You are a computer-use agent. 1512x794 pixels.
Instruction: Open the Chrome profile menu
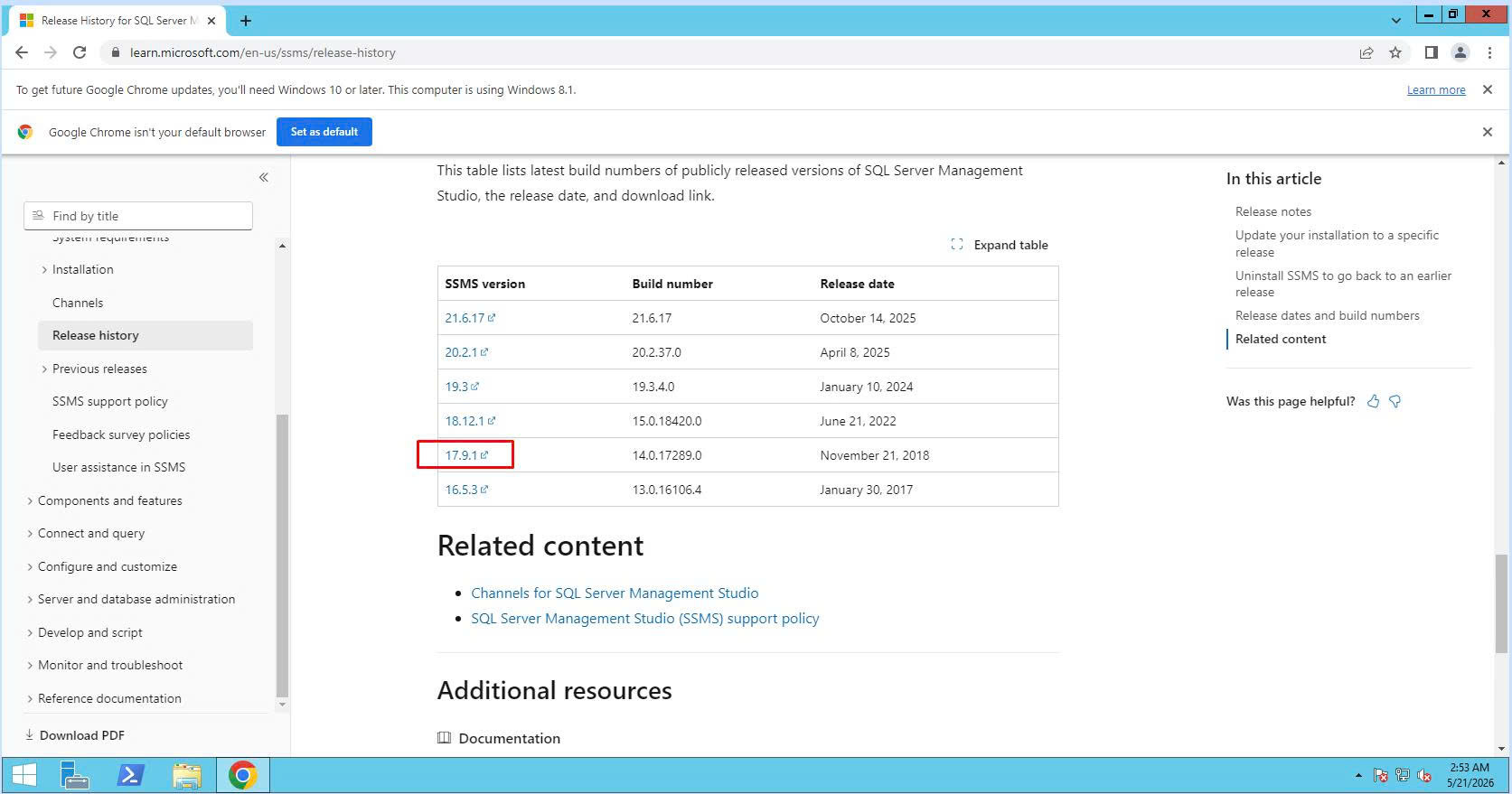coord(1460,52)
